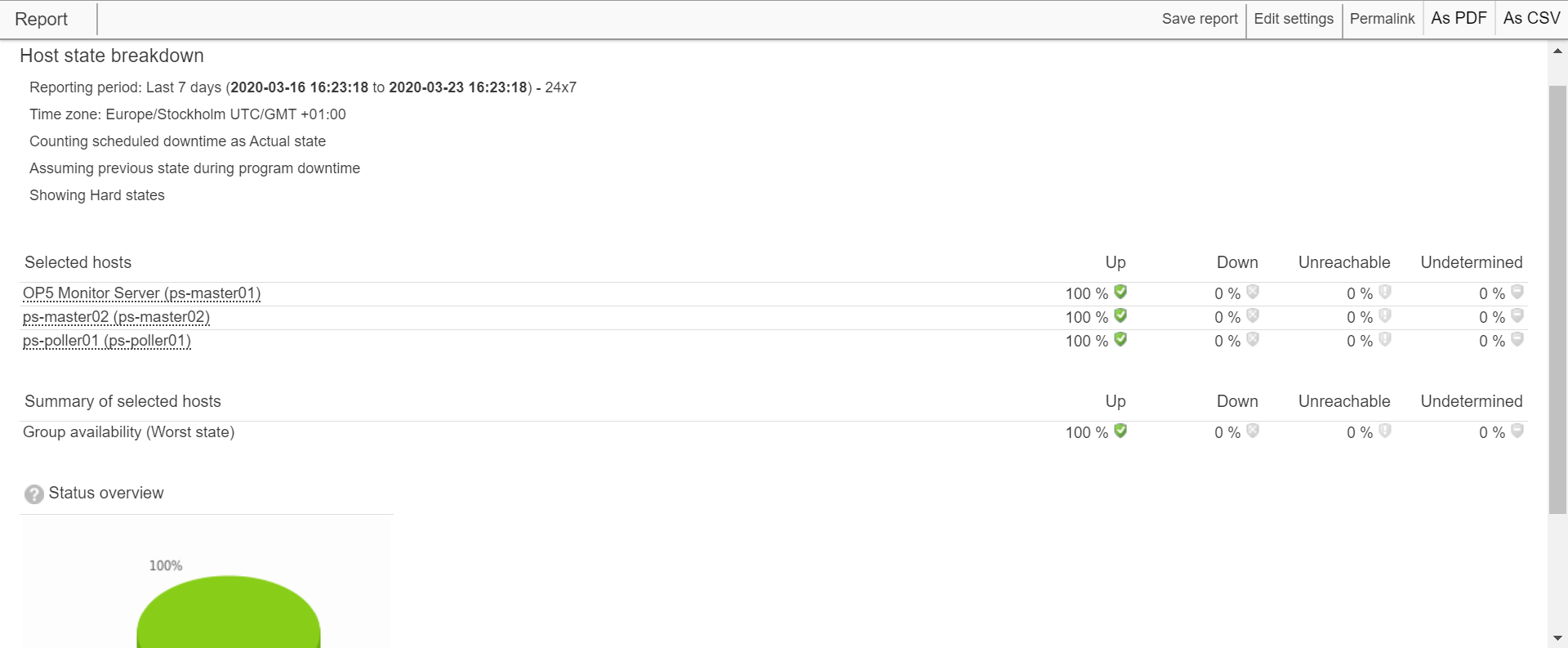Export report As PDF
1568x648 pixels.
tap(1459, 19)
